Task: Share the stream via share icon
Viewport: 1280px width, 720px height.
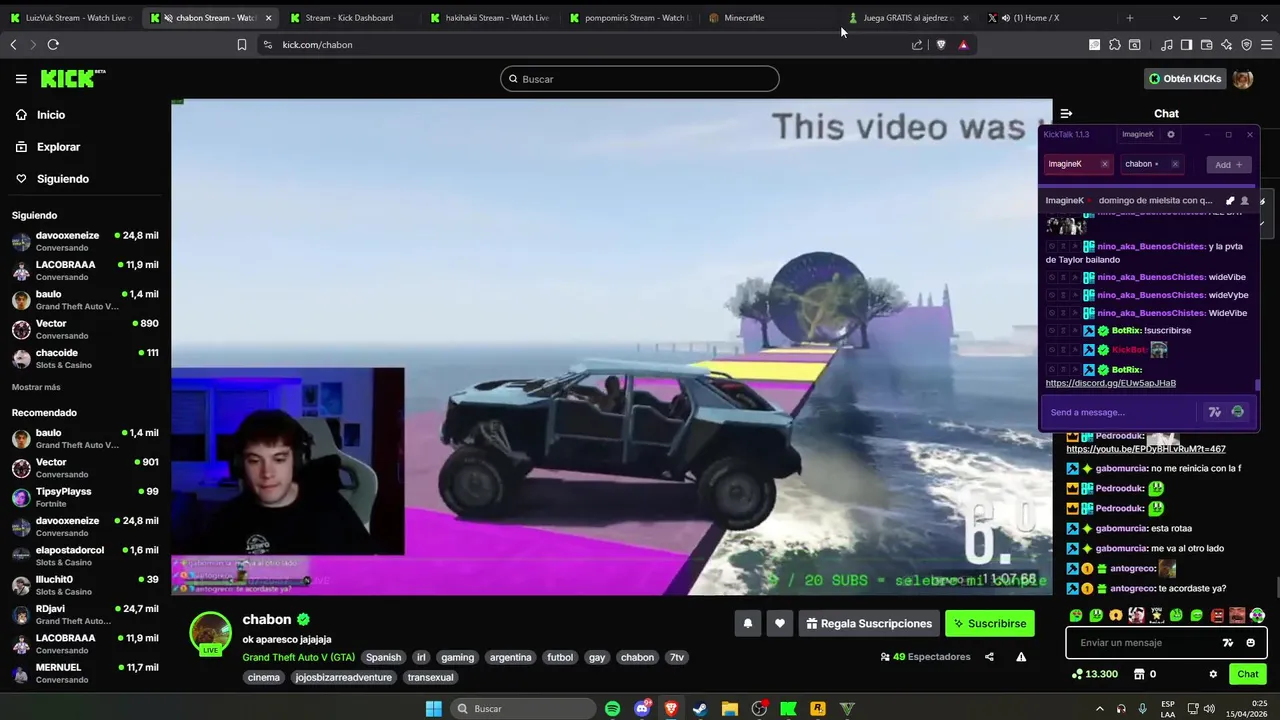Action: click(x=989, y=657)
